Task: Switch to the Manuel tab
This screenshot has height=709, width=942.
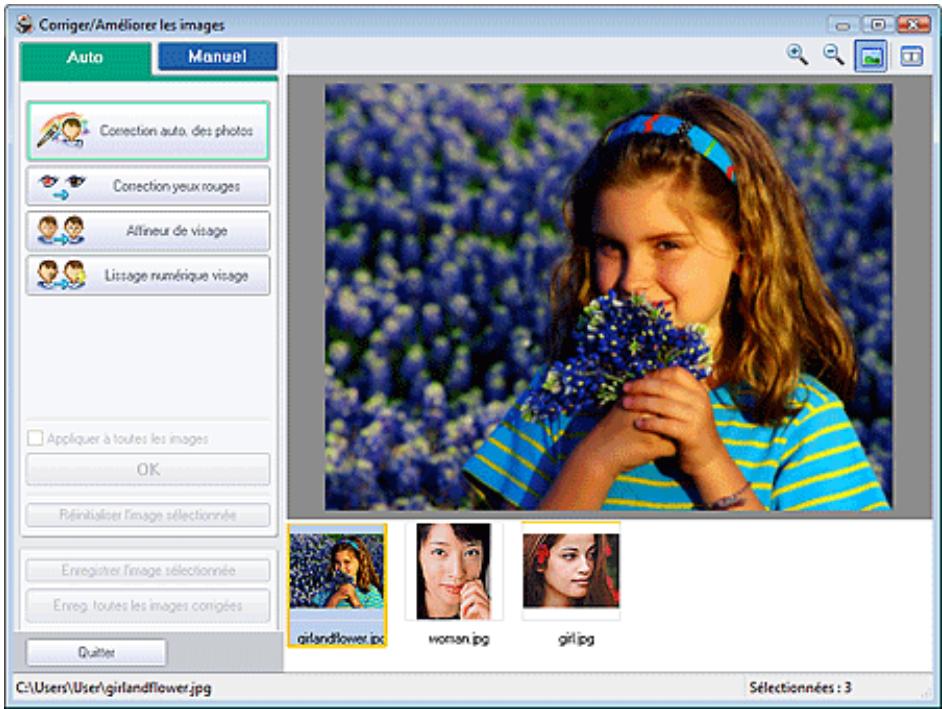Action: coord(217,56)
